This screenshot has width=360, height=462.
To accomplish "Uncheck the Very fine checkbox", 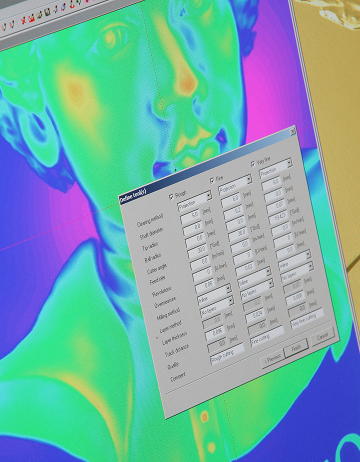I will point(253,164).
